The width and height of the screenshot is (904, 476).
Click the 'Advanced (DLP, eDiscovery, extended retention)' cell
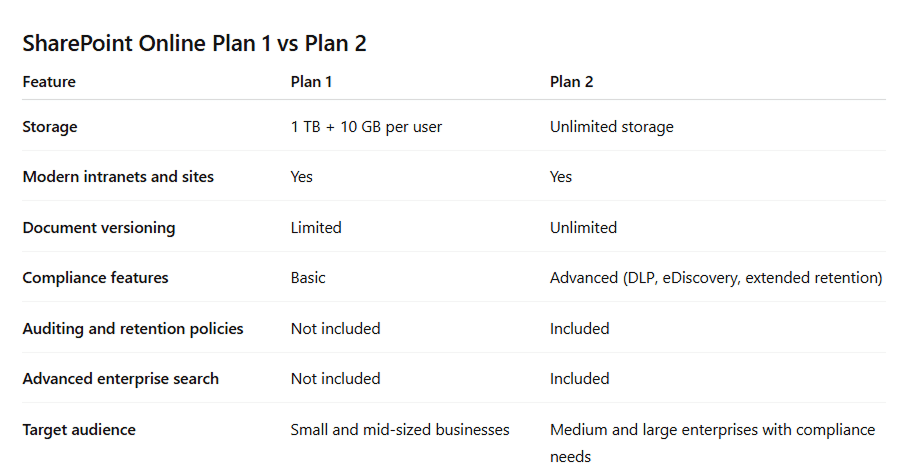716,278
